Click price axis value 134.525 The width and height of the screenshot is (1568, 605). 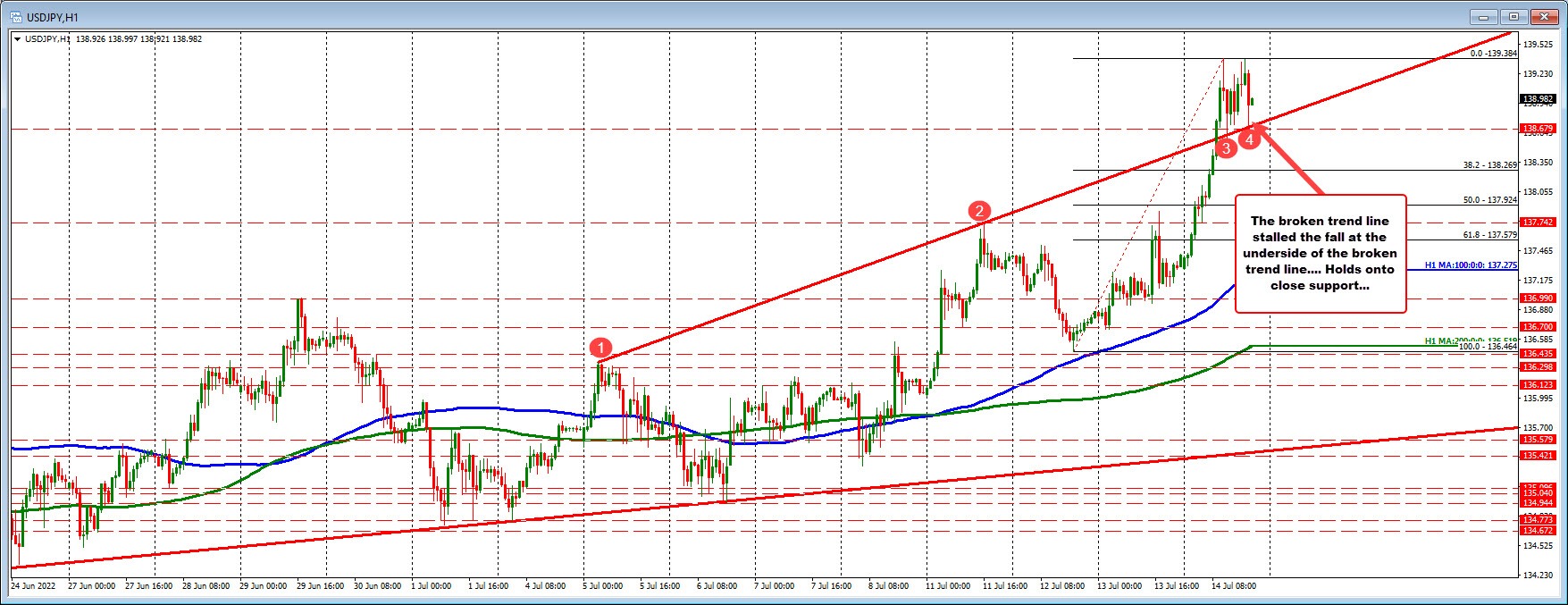pyautogui.click(x=1538, y=545)
